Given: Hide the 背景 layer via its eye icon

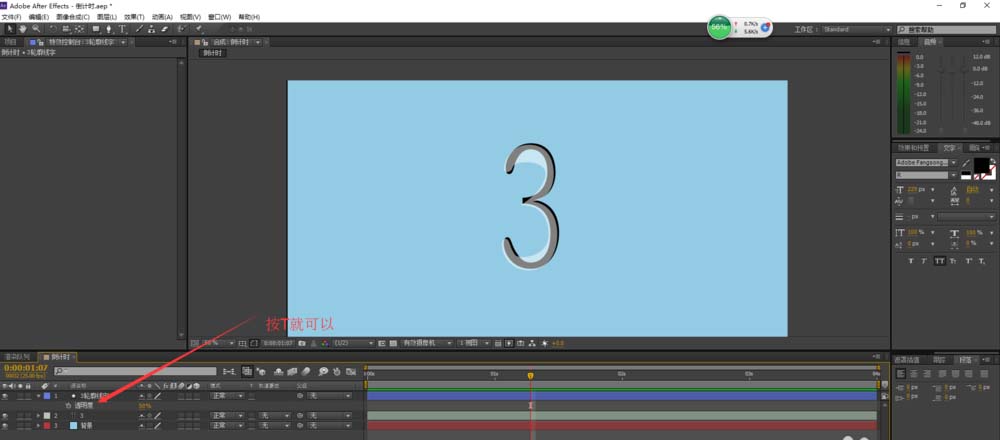Looking at the screenshot, I should tap(5, 425).
